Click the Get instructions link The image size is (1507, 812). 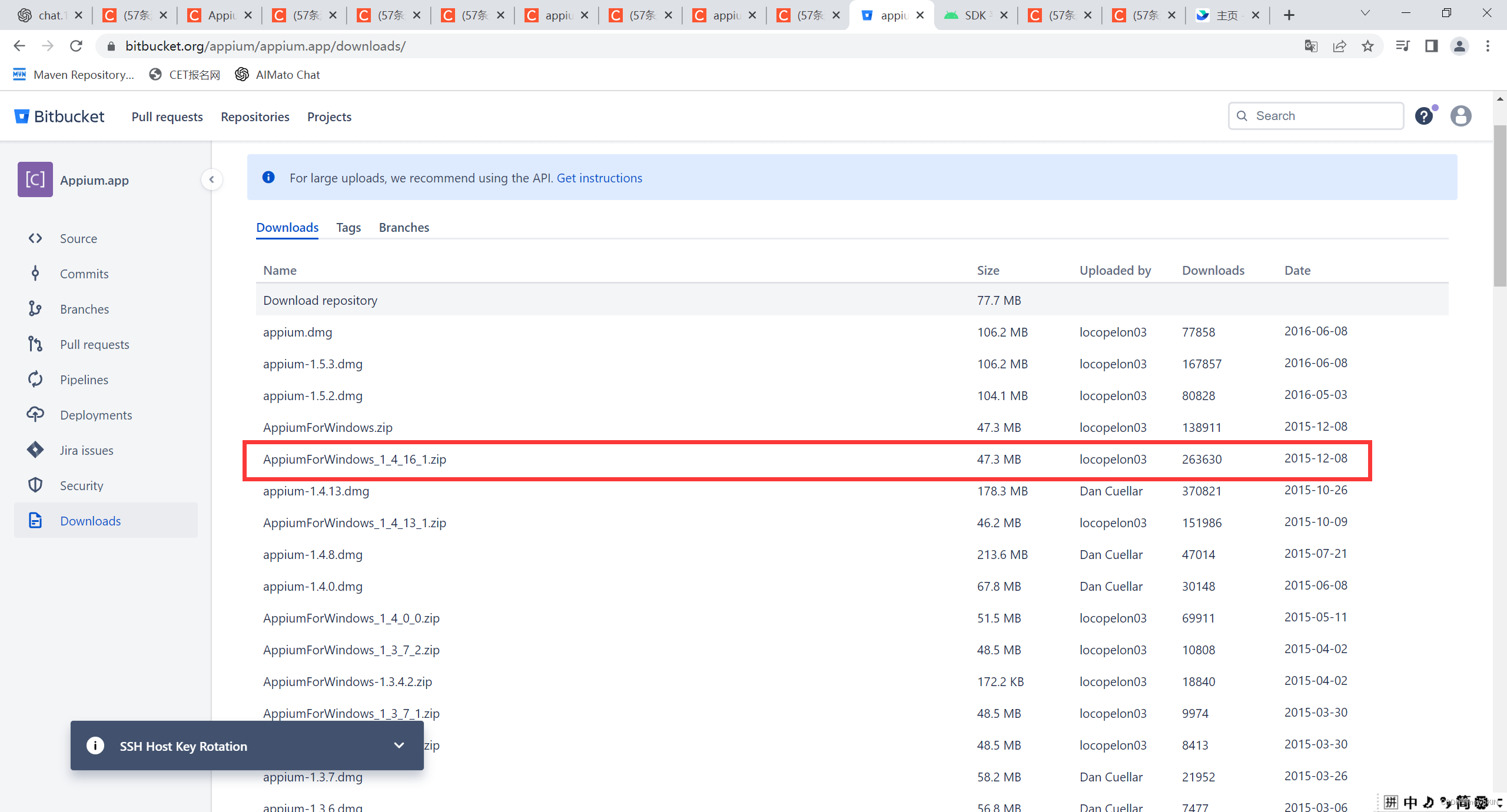599,178
